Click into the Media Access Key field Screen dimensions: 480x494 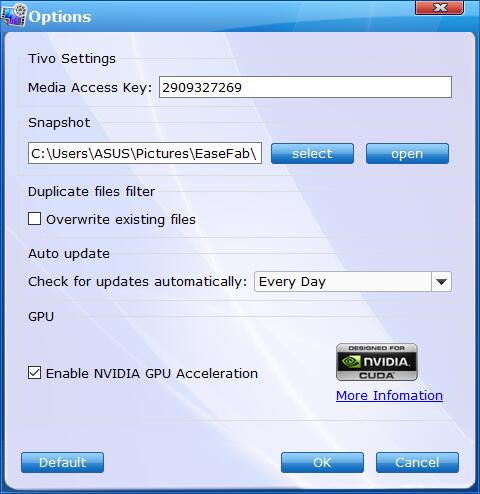coord(305,87)
